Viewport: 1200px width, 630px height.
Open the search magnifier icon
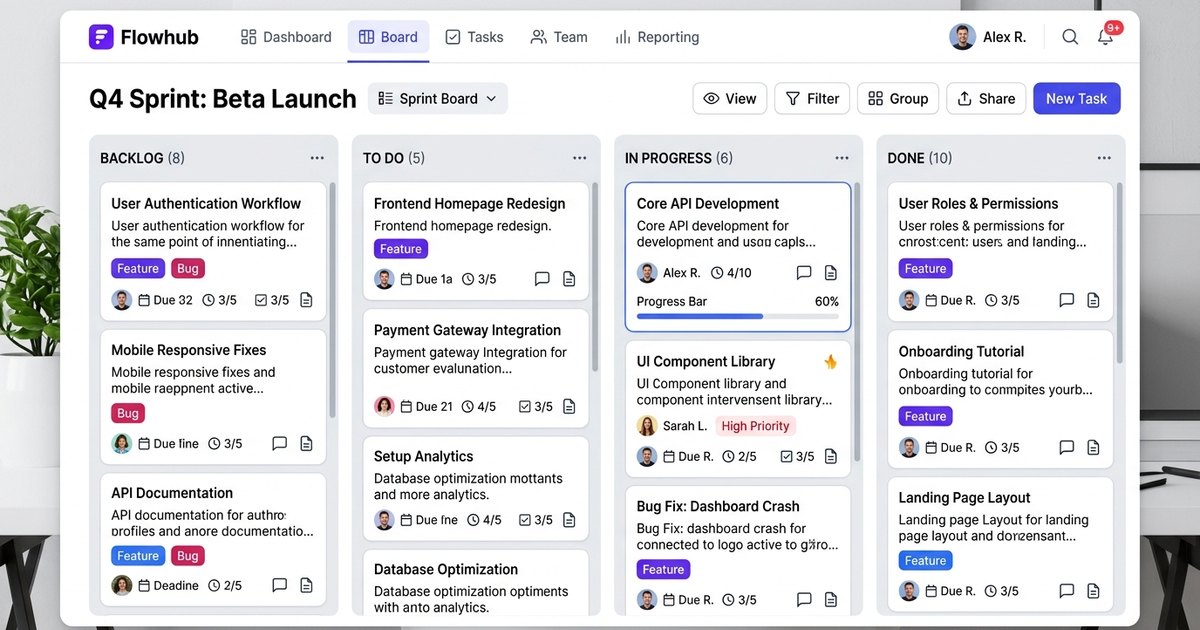click(x=1070, y=37)
